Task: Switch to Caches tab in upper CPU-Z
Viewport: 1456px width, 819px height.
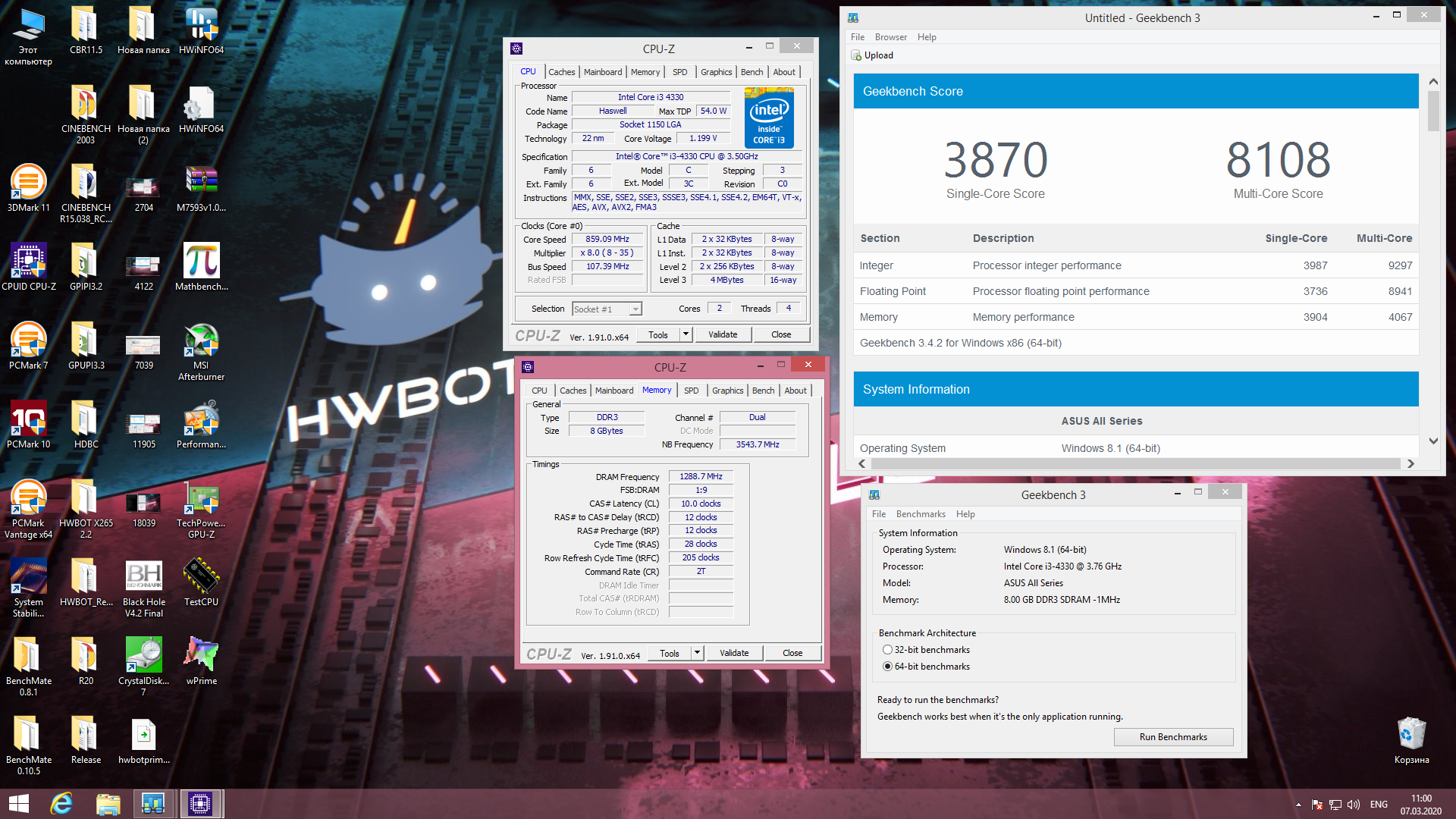Action: (561, 72)
